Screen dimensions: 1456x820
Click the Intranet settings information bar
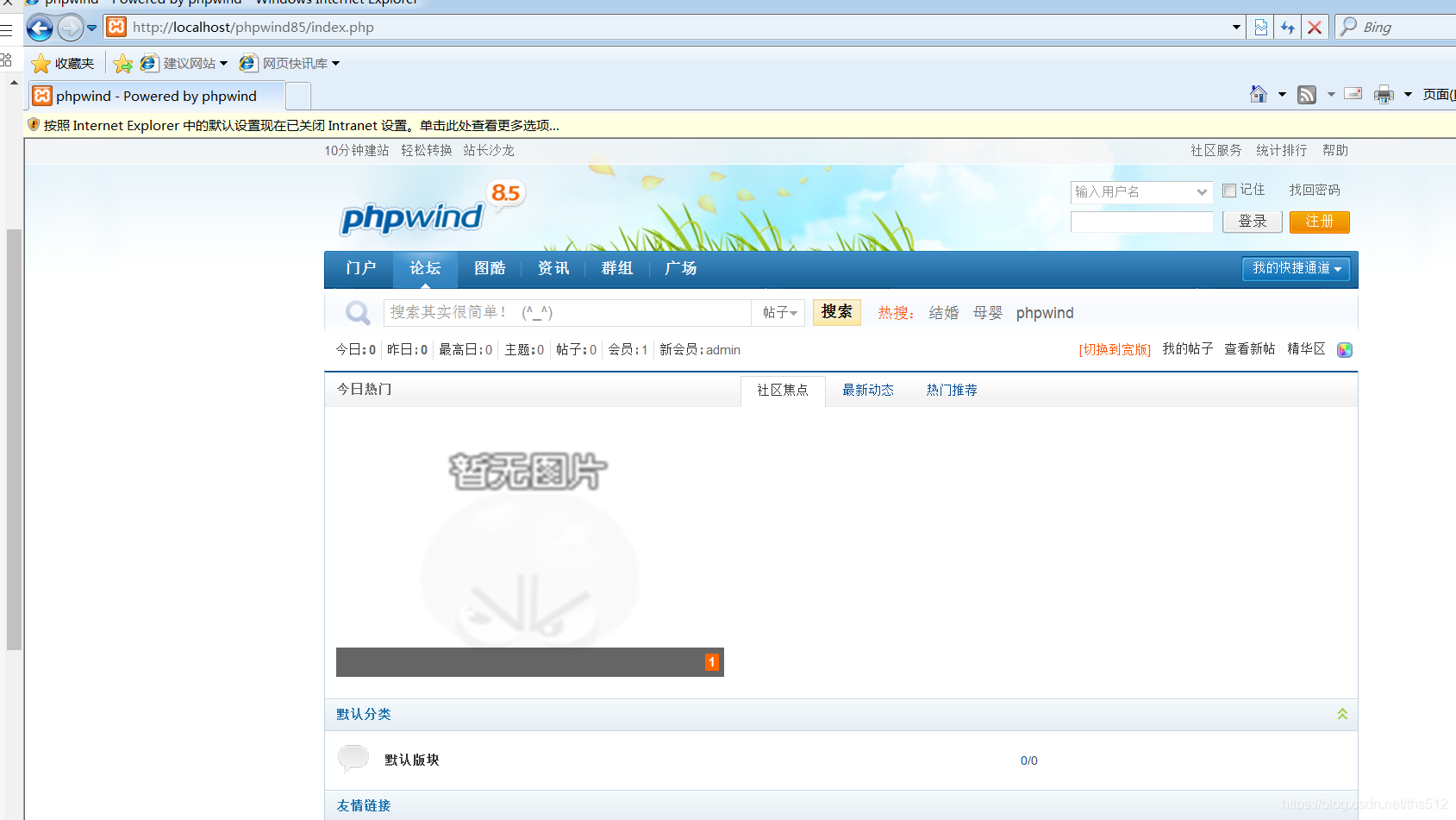coord(740,125)
